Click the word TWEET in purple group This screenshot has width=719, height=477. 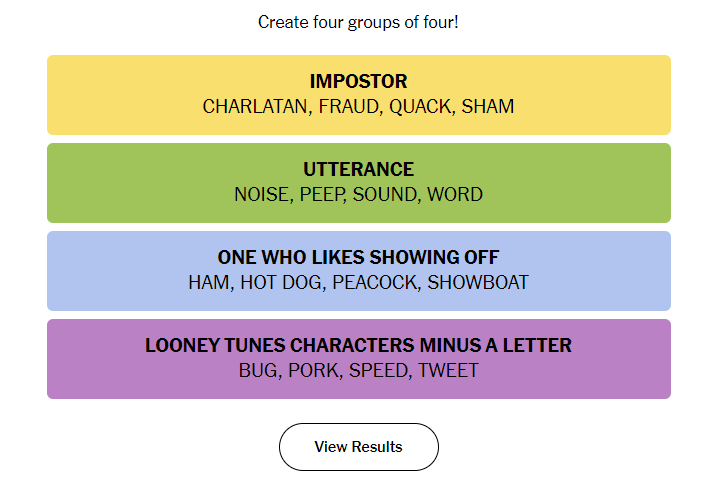448,371
